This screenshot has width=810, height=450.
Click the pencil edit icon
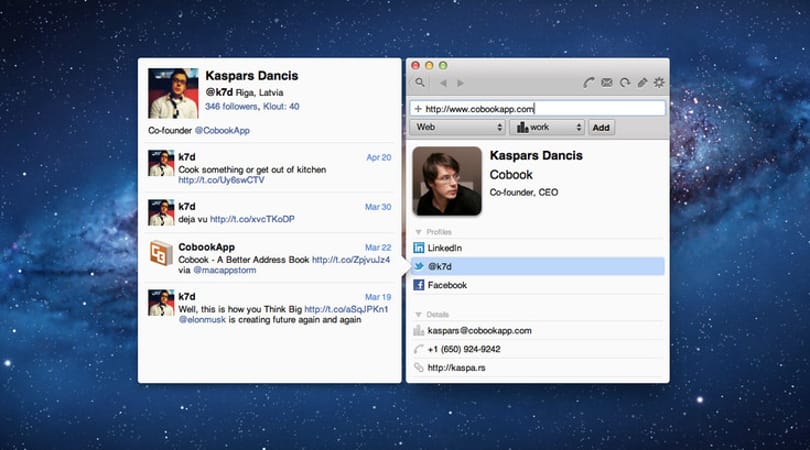click(642, 83)
